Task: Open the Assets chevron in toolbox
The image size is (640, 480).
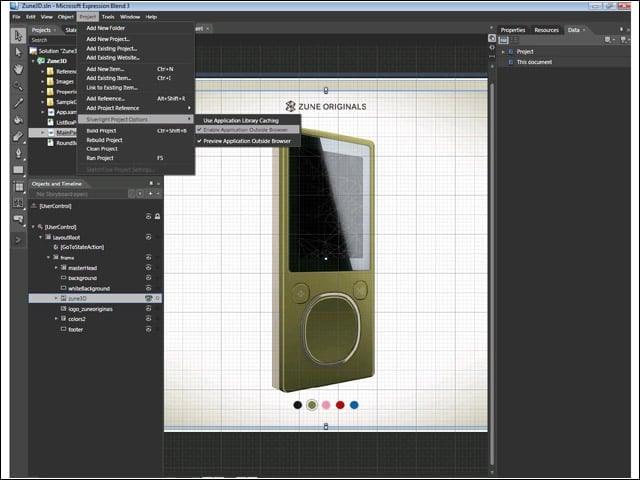Action: point(18,240)
